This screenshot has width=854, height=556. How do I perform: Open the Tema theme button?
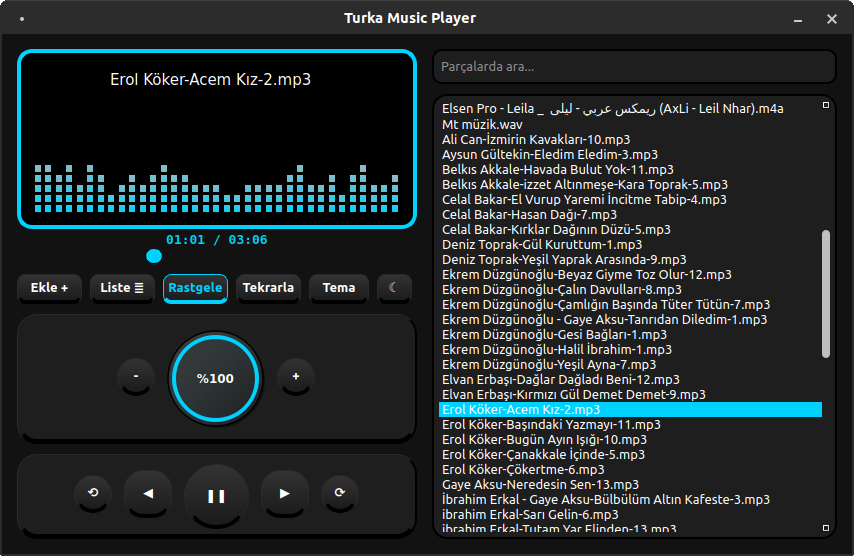339,288
